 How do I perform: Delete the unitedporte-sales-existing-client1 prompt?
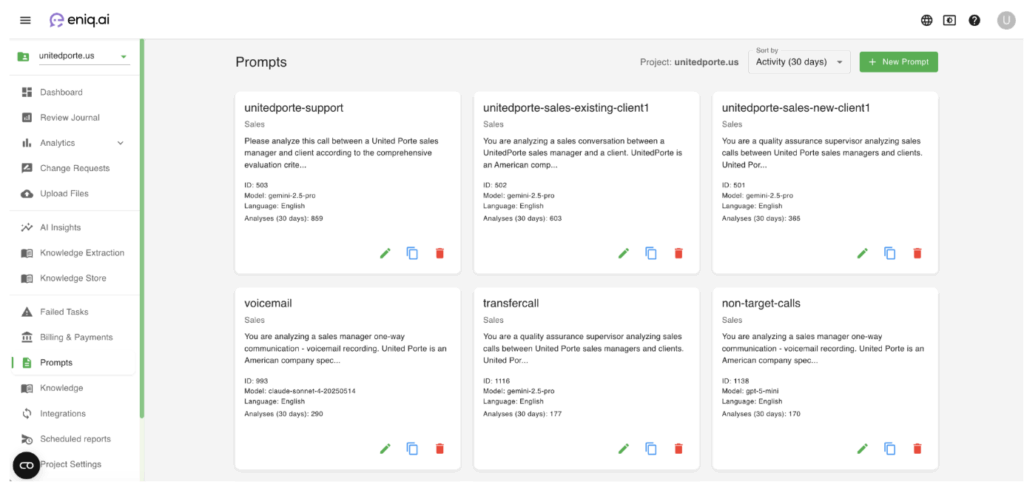[679, 253]
